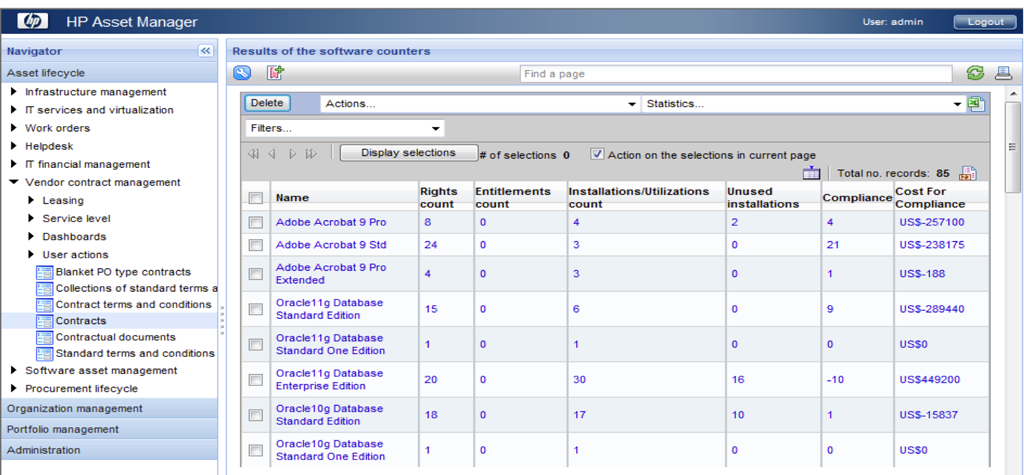Click the Display selections button

click(408, 153)
